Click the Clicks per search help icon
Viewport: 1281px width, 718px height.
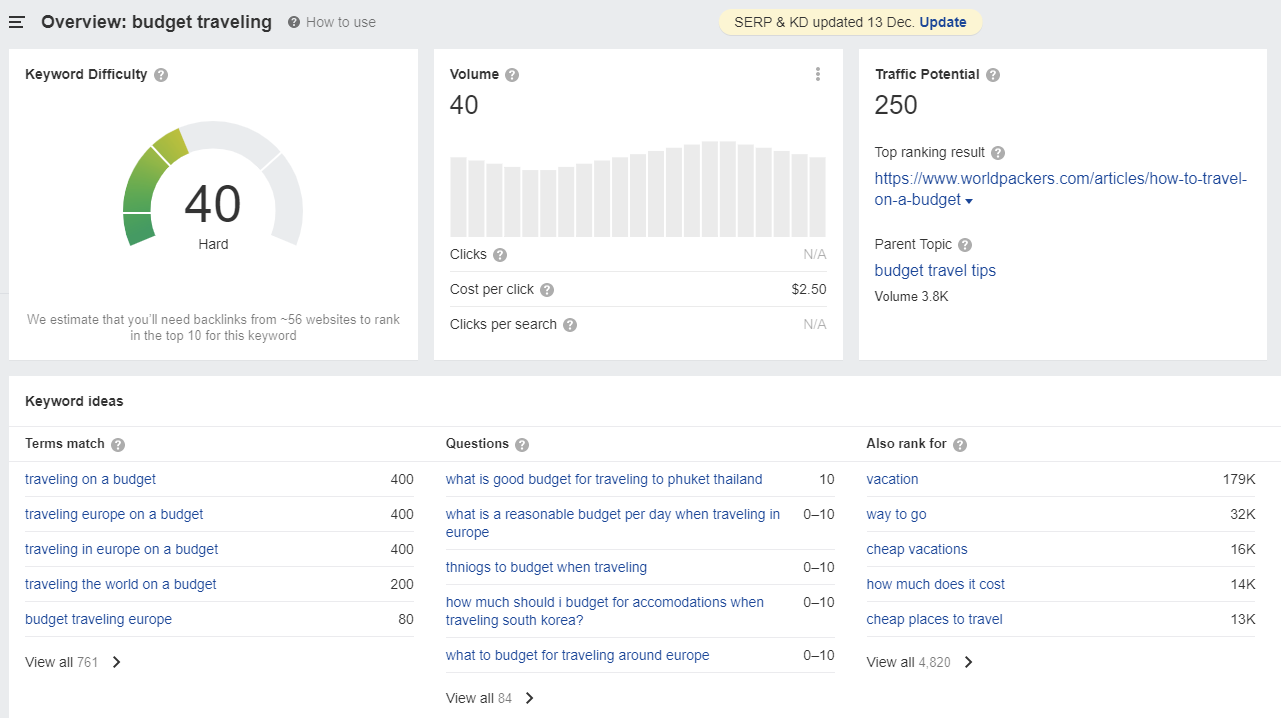[x=569, y=325]
